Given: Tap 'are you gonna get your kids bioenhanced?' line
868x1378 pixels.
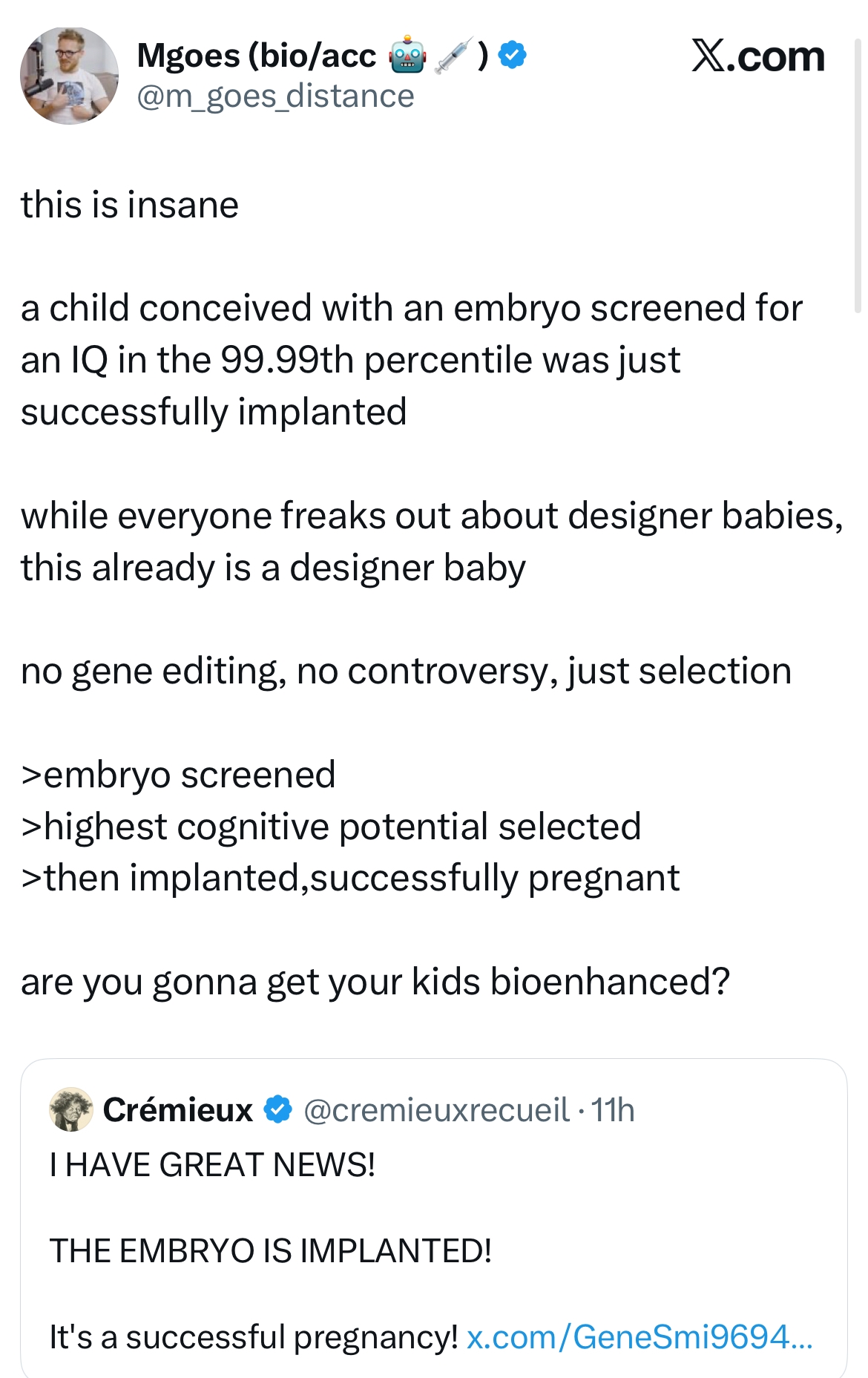Looking at the screenshot, I should (x=375, y=982).
